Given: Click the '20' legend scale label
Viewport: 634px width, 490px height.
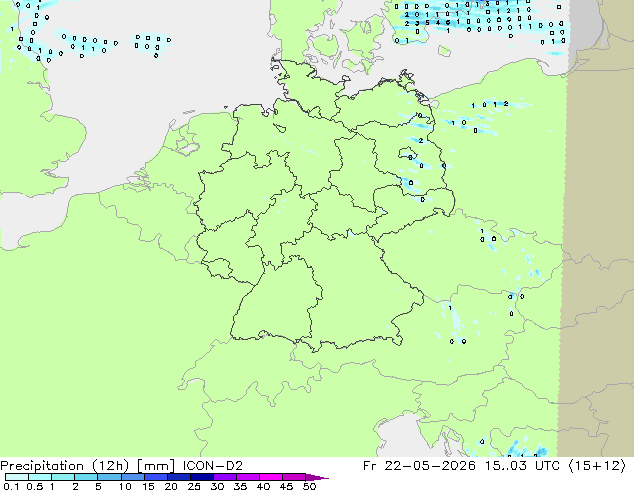Looking at the screenshot, I should click(171, 486).
